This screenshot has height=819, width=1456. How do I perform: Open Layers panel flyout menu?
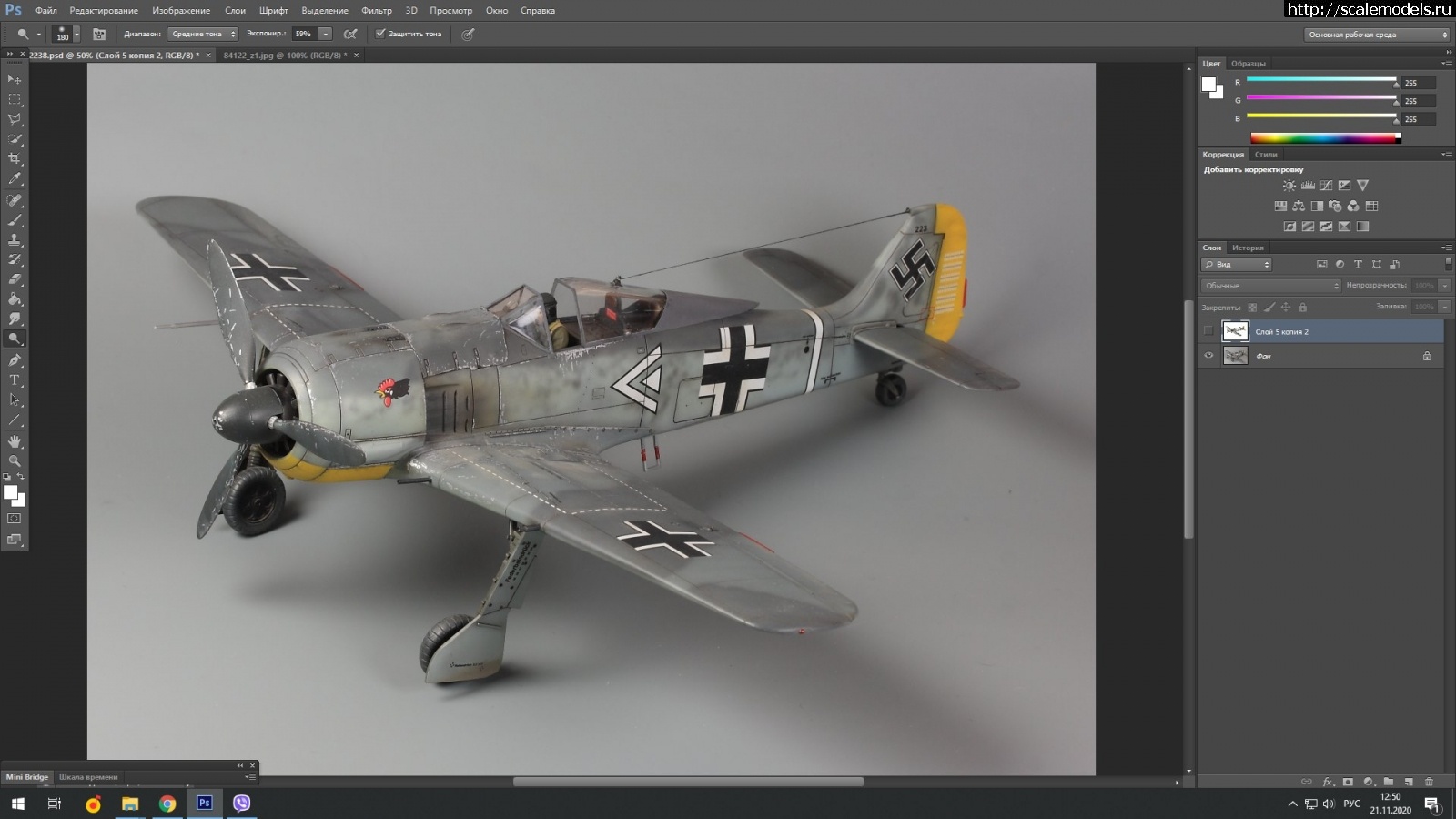click(x=1446, y=248)
